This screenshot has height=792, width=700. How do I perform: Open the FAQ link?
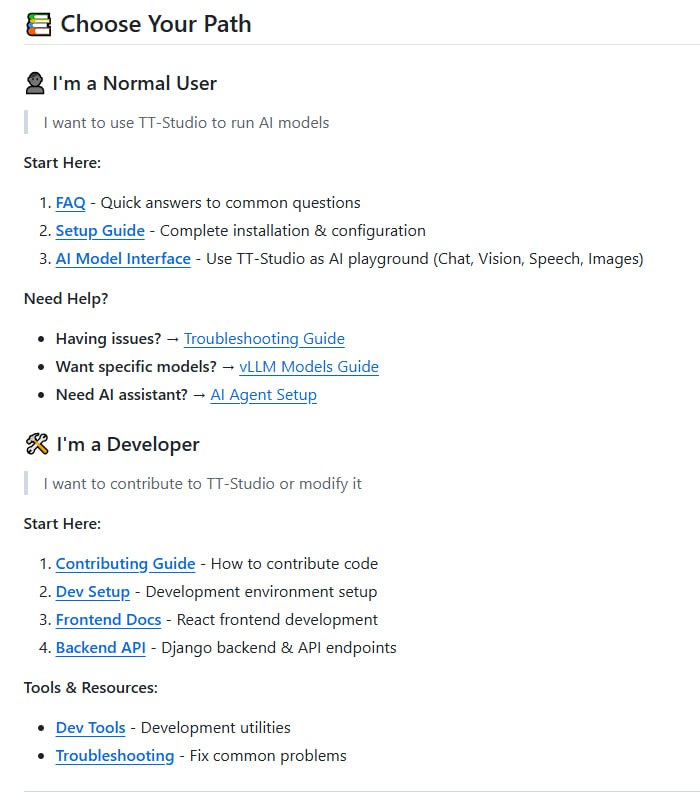coord(70,203)
